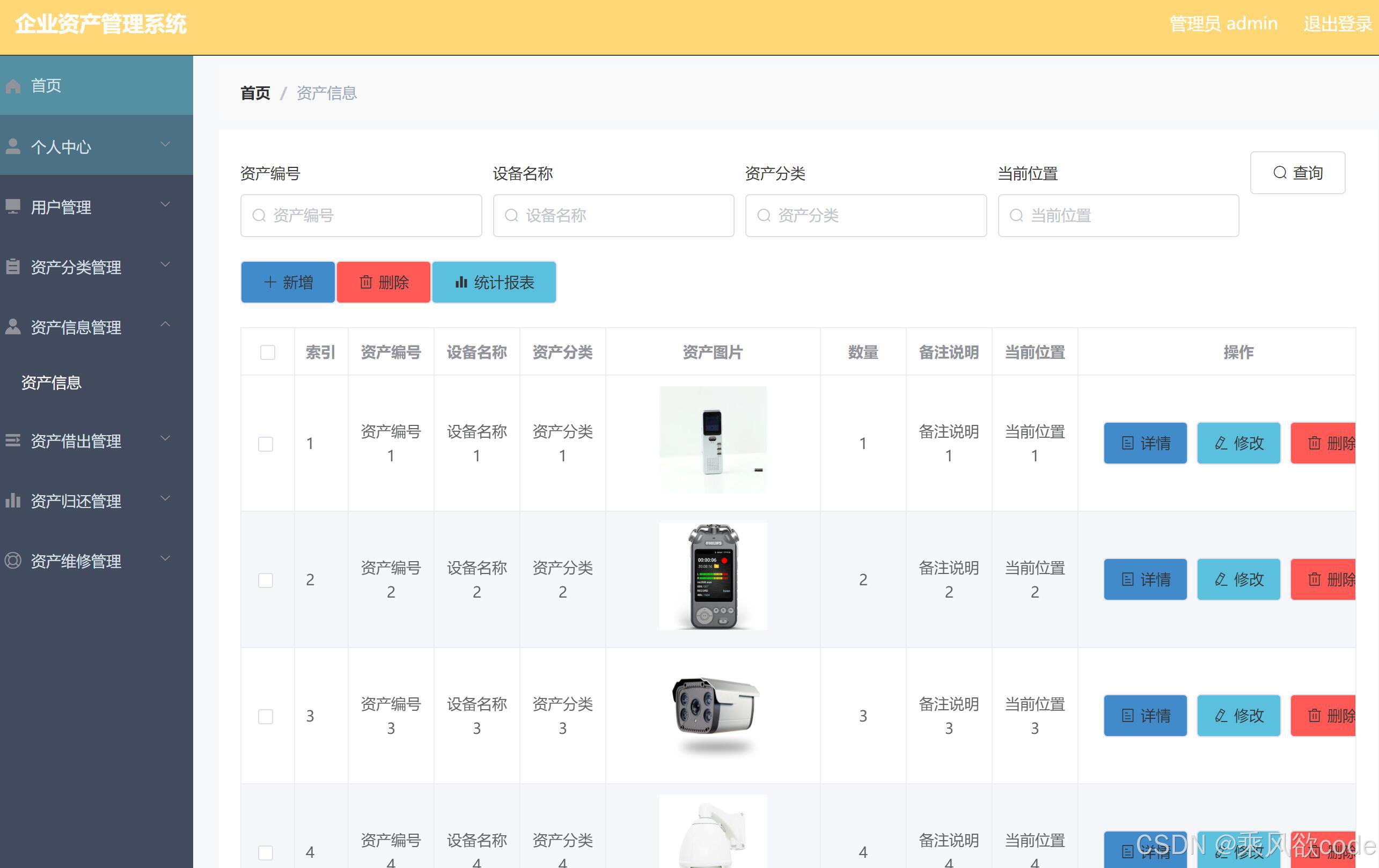Check the checkbox for row 1

point(266,444)
